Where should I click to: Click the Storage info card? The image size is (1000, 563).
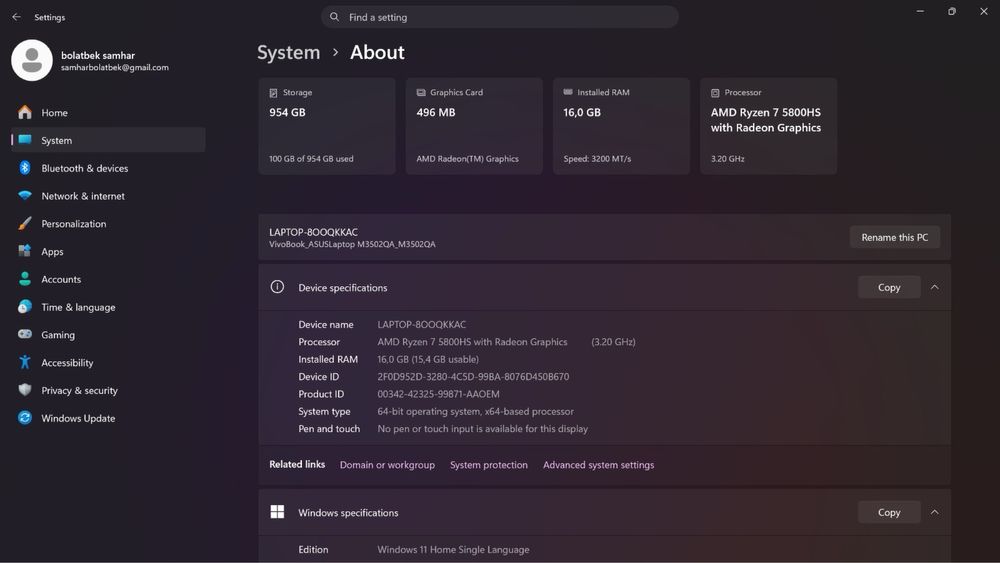(x=327, y=126)
